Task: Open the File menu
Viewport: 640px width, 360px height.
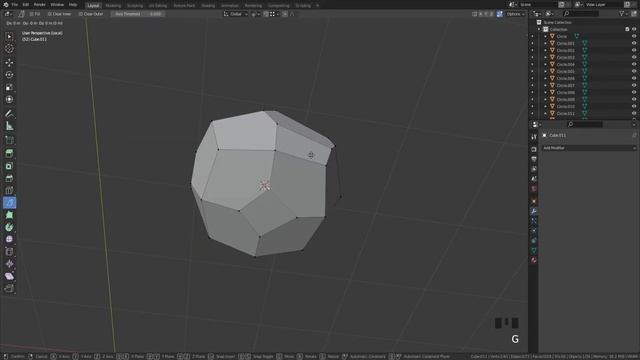Action: click(x=14, y=4)
